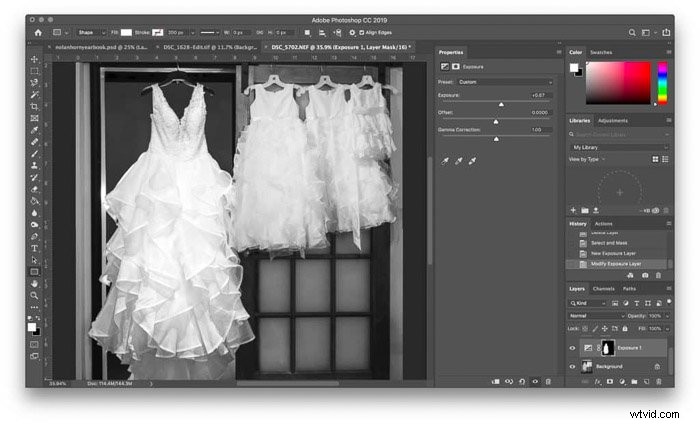Image resolution: width=700 pixels, height=424 pixels.
Task: Select the Dodge tool
Action: [34, 224]
